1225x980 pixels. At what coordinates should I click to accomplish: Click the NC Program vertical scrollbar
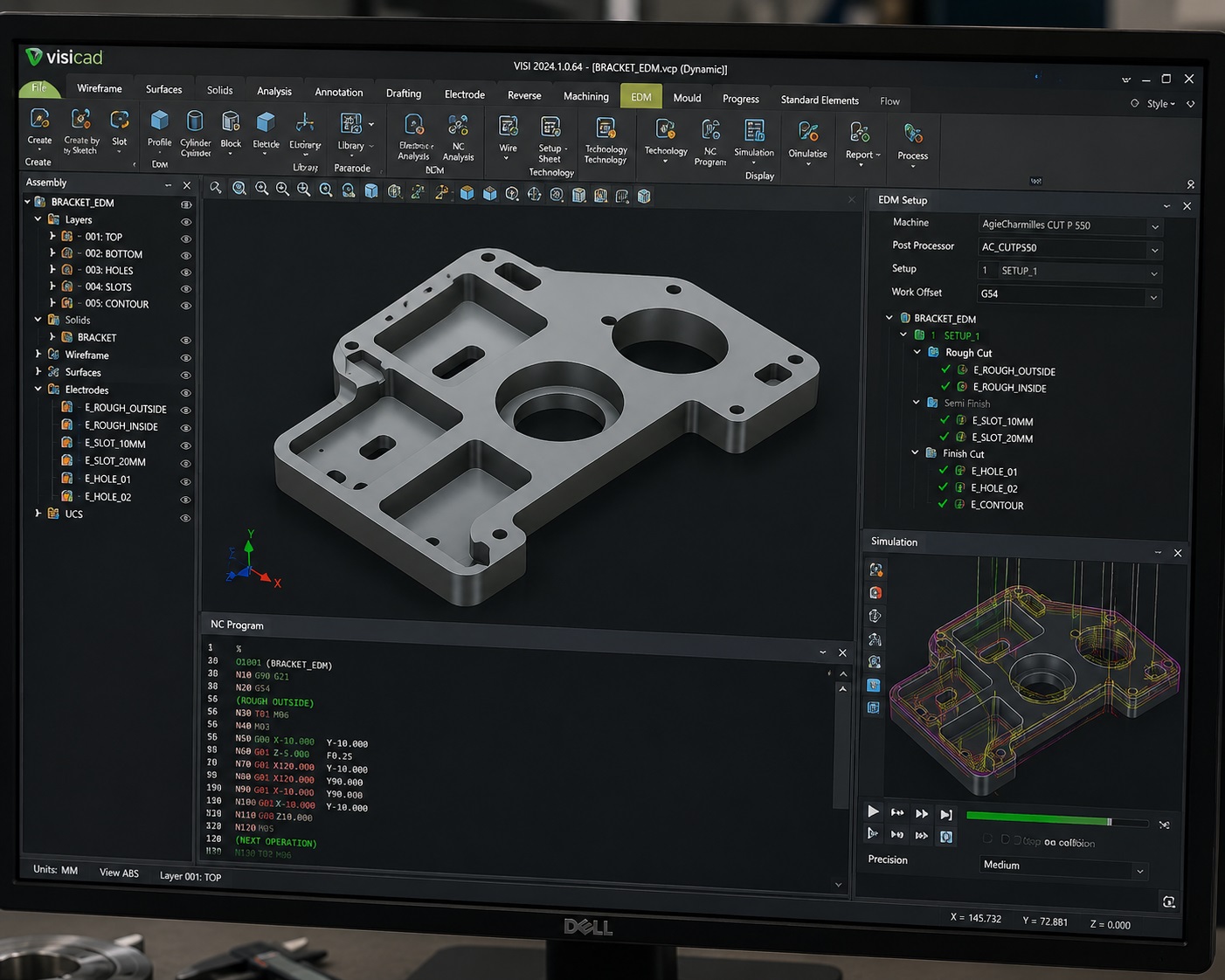pos(842,749)
